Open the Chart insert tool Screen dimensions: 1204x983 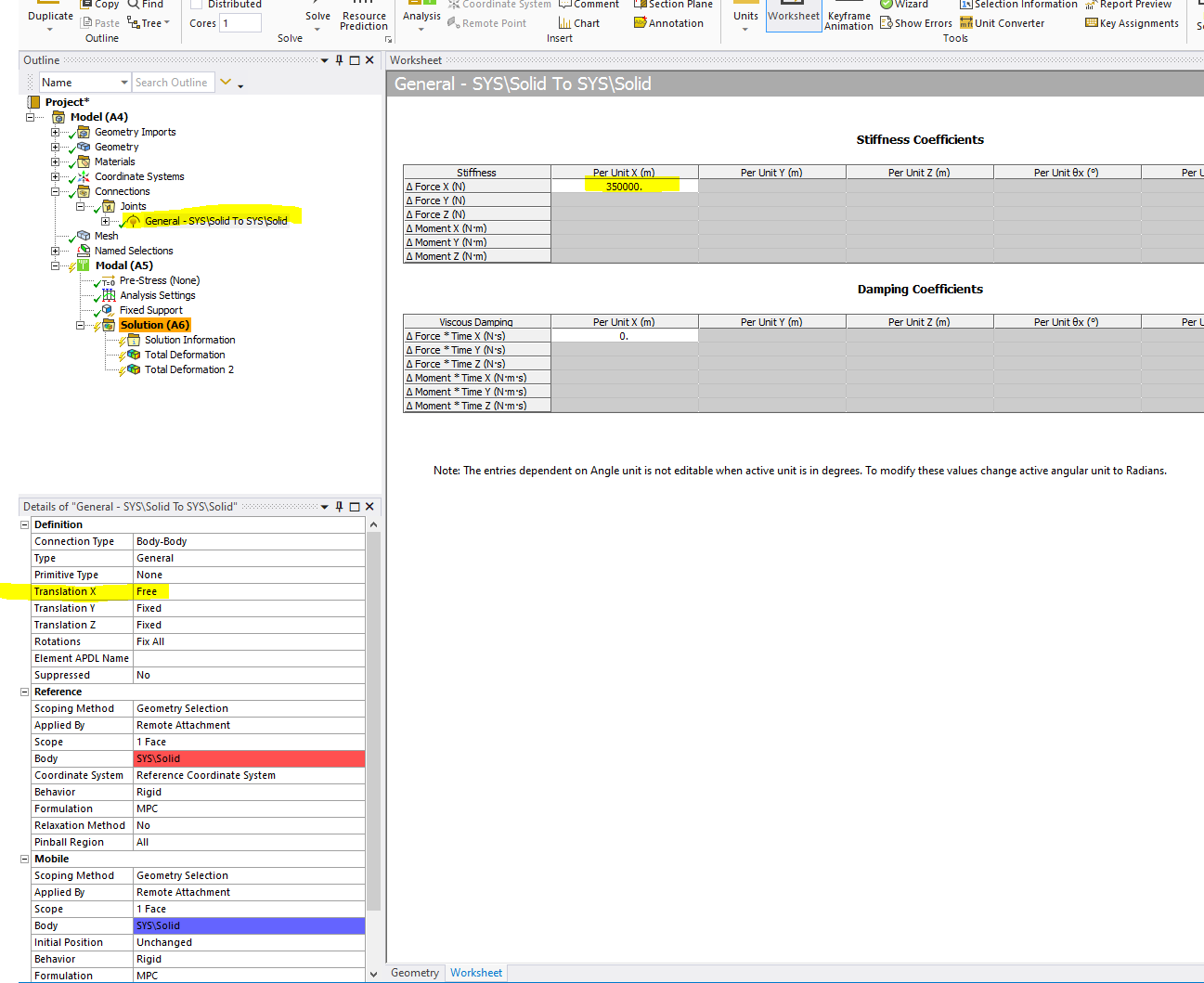coord(579,23)
